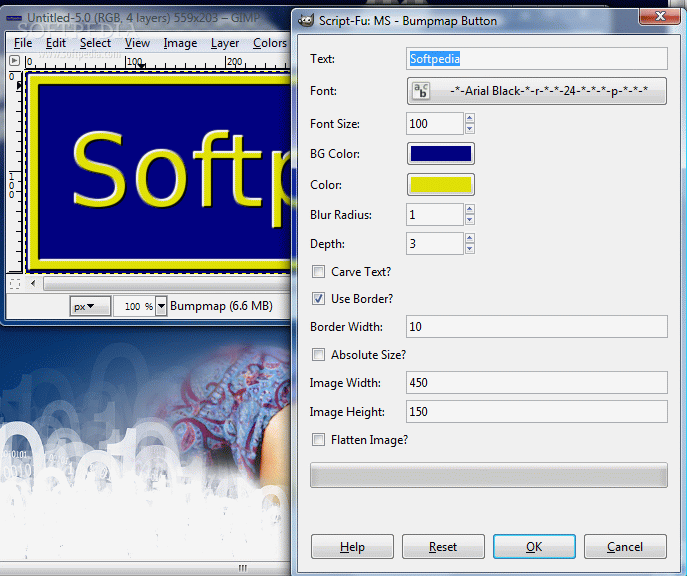Screen dimensions: 687x576
Task: Decrease Font Size with the down arrow
Action: (470, 129)
